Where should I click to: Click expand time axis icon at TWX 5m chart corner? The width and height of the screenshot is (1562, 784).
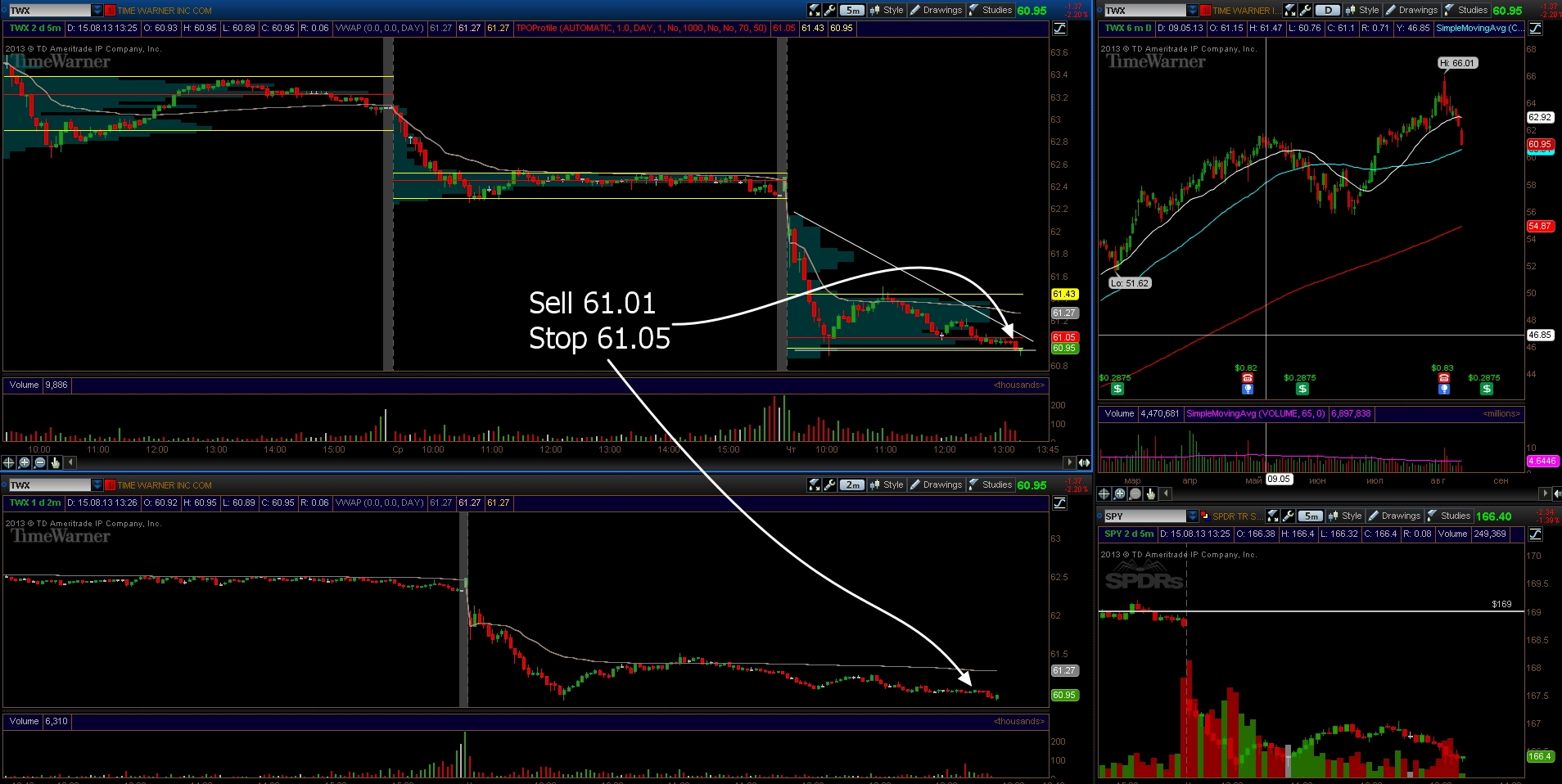pos(1084,462)
